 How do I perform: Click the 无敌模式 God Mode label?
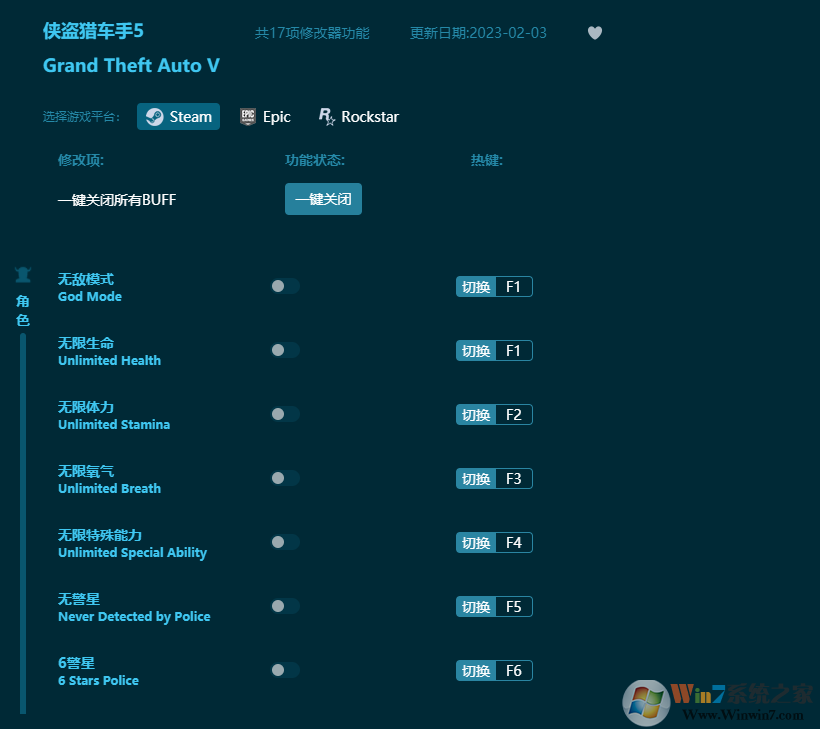tap(89, 288)
